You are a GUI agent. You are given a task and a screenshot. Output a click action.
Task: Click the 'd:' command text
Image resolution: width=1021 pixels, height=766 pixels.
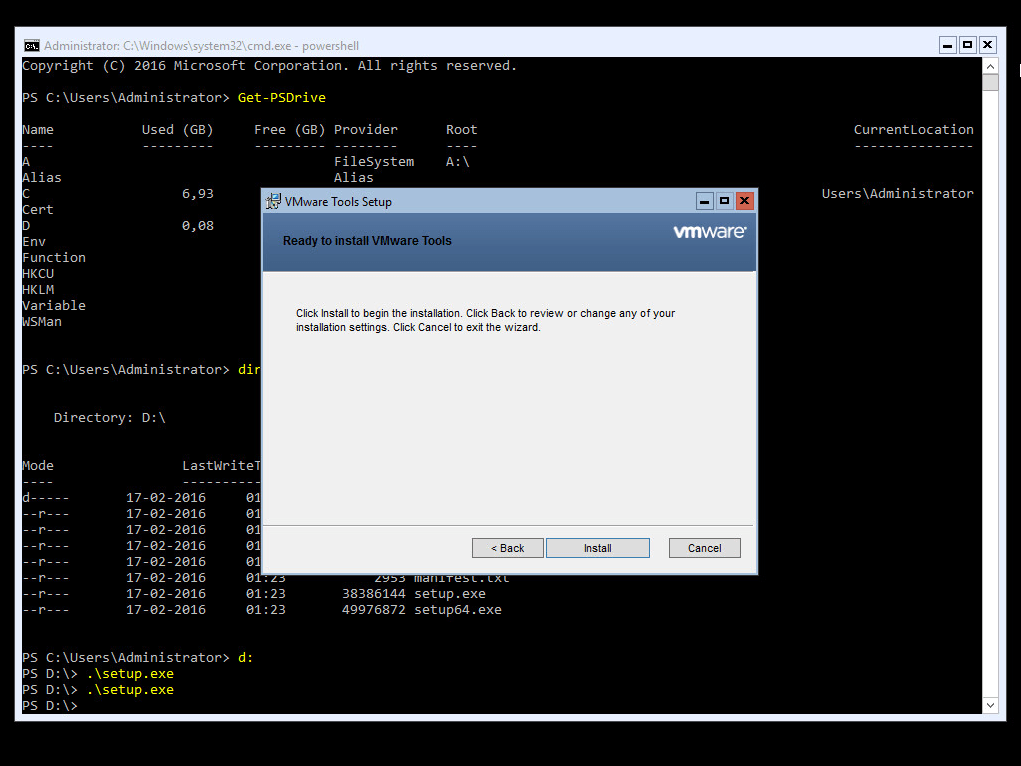[245, 658]
